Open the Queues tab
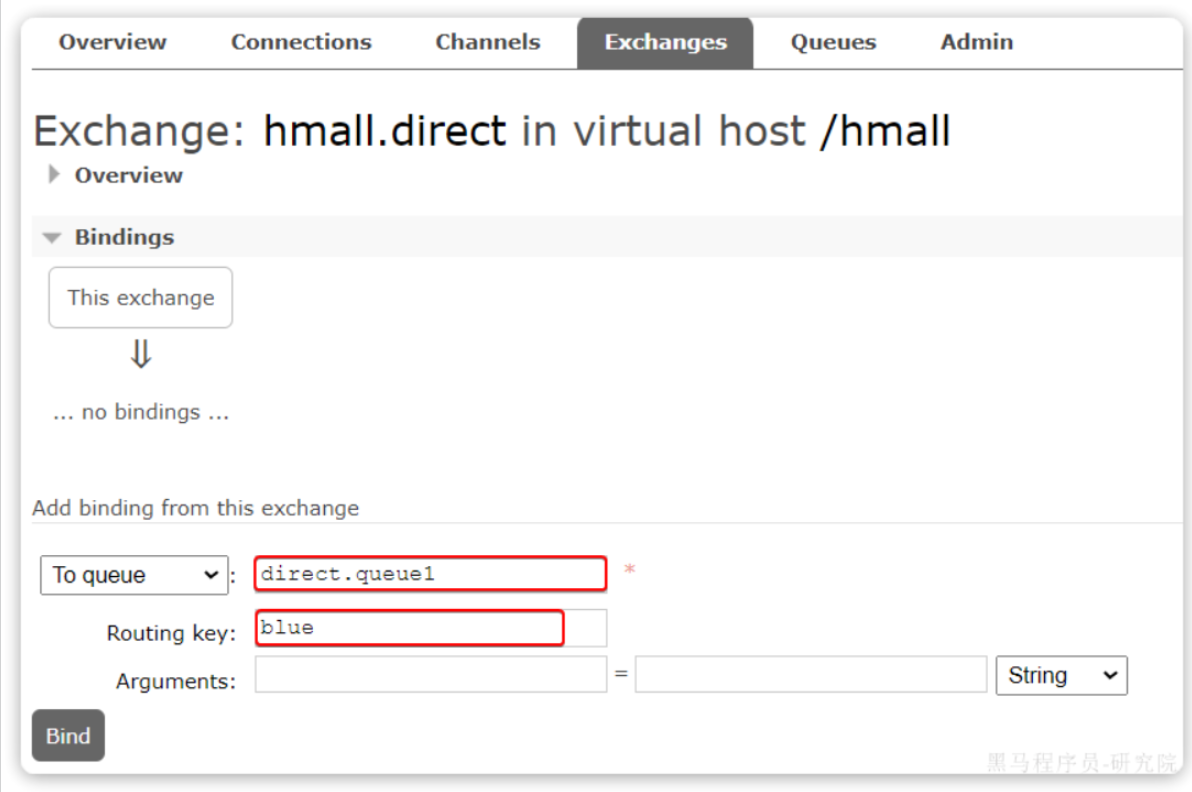The width and height of the screenshot is (1192, 792). point(833,42)
